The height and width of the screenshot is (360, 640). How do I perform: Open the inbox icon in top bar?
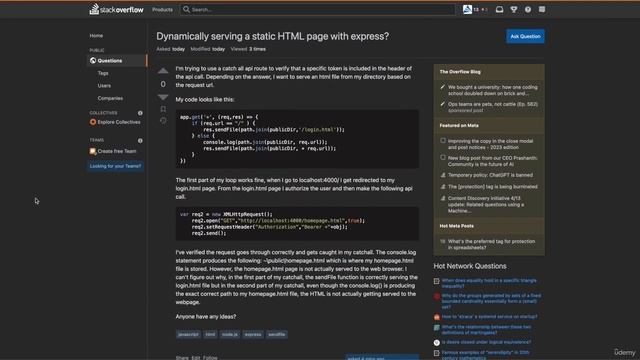coord(499,9)
